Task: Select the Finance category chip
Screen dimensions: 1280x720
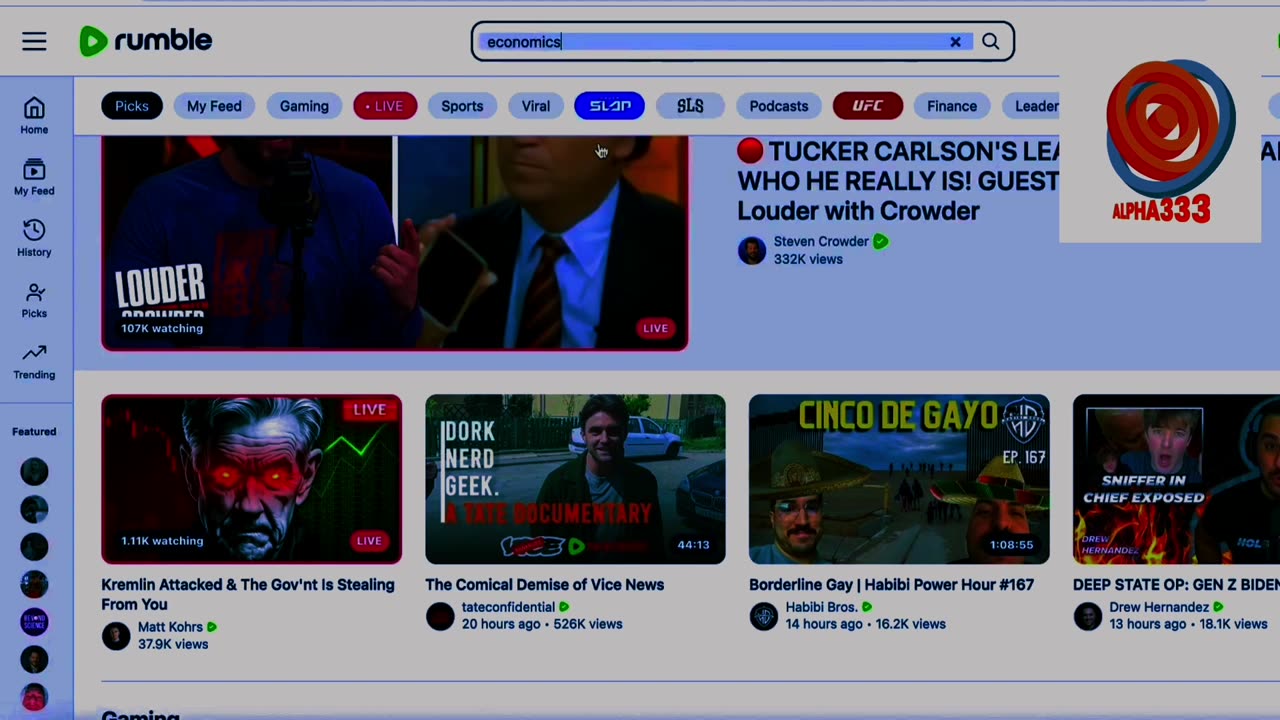Action: [952, 106]
